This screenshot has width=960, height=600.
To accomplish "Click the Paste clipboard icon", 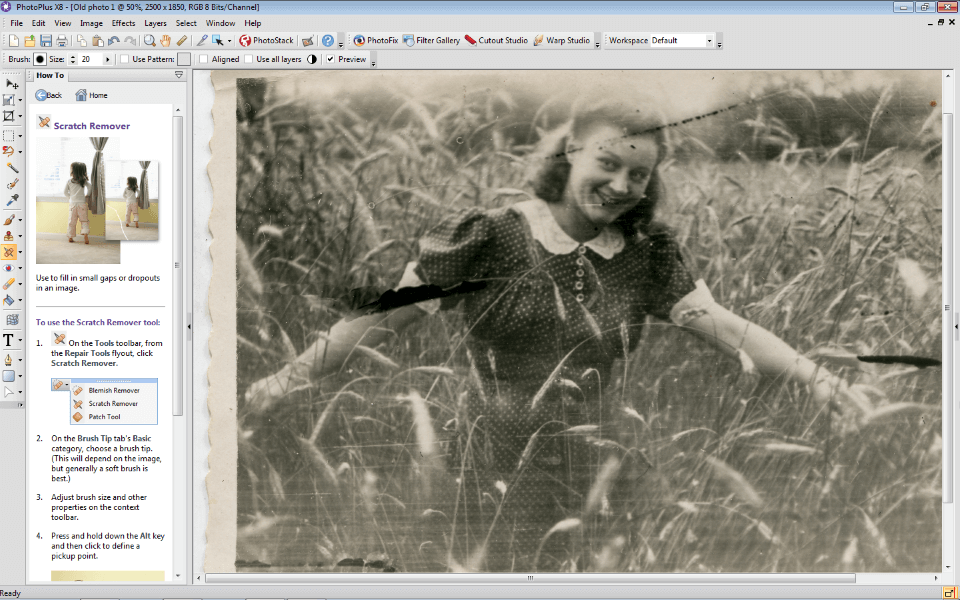I will point(97,41).
